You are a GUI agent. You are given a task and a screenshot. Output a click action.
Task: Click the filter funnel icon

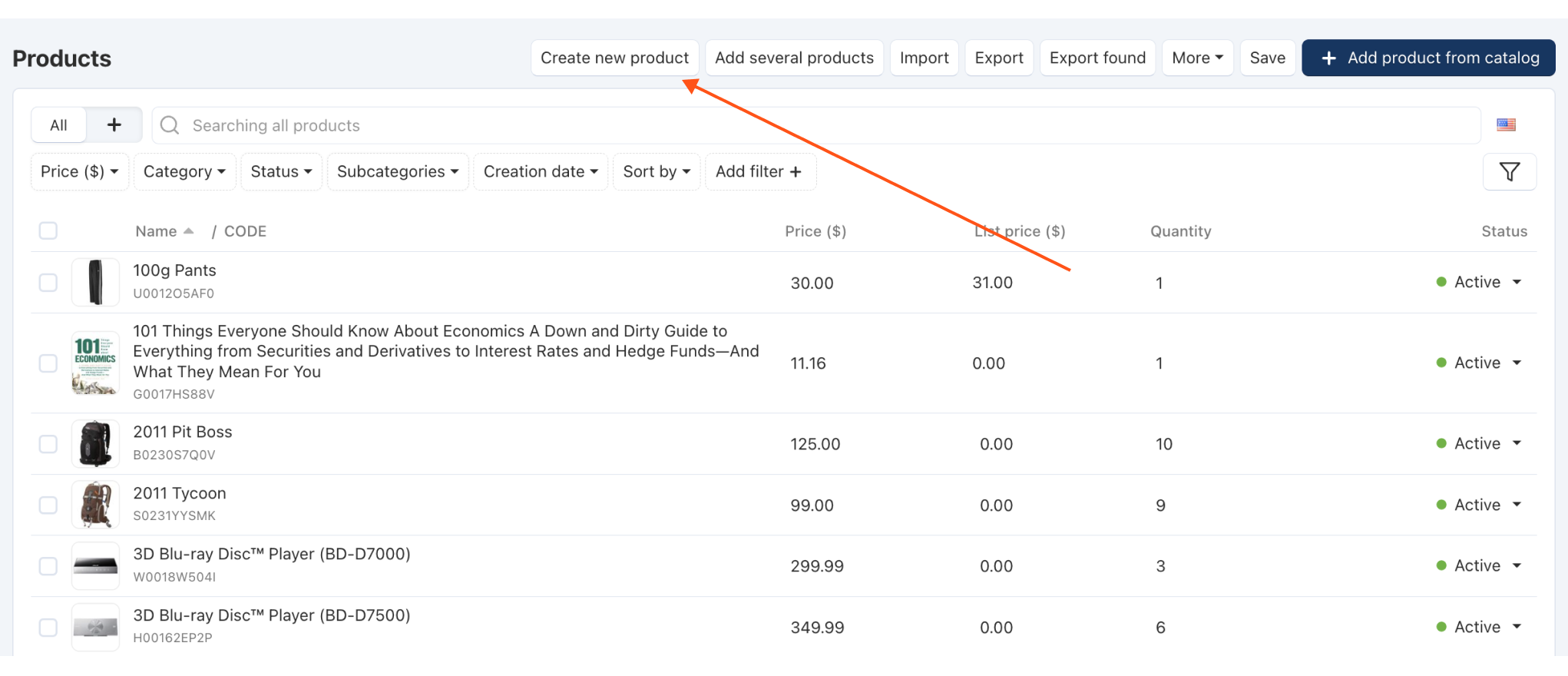1509,171
